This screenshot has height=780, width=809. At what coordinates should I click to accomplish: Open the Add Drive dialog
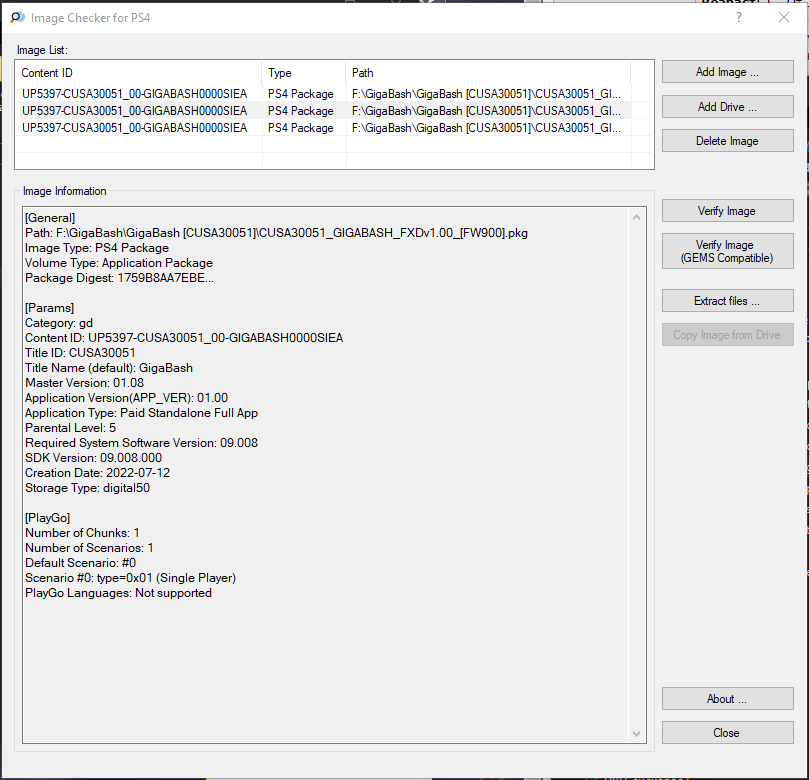(727, 107)
